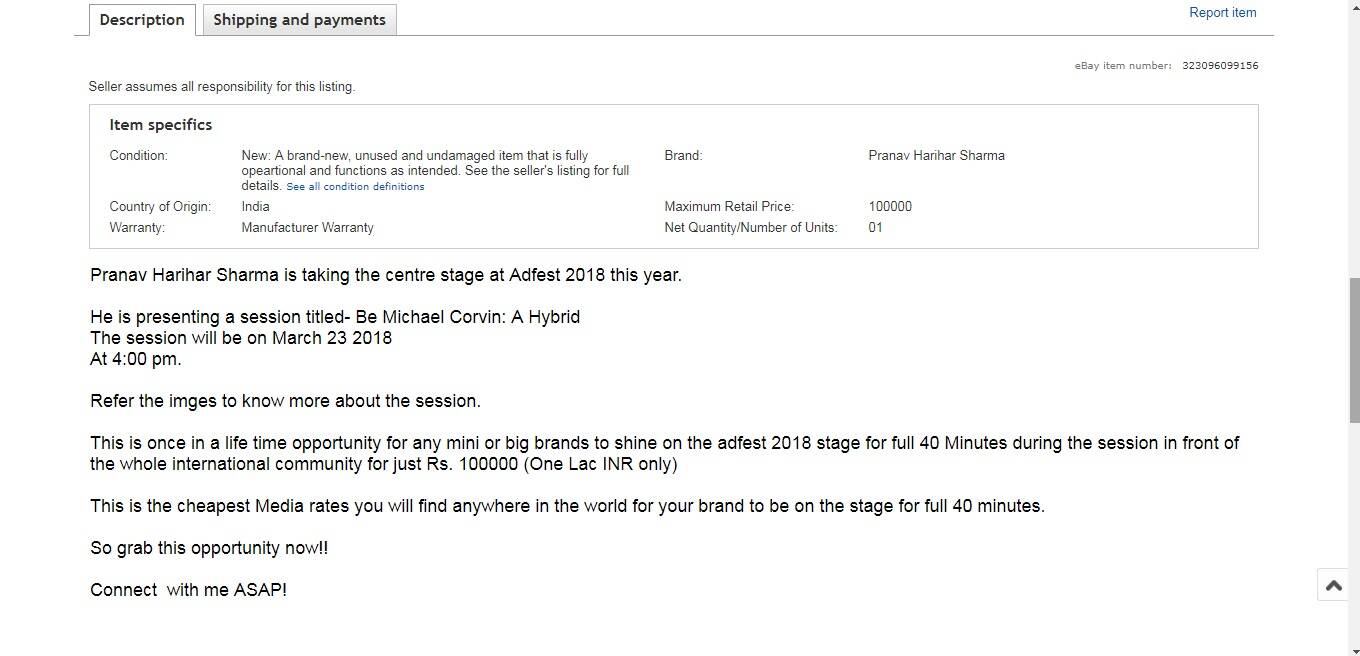Screen dimensions: 1360x656
Task: Open the Shipping and payments tab
Action: point(299,20)
